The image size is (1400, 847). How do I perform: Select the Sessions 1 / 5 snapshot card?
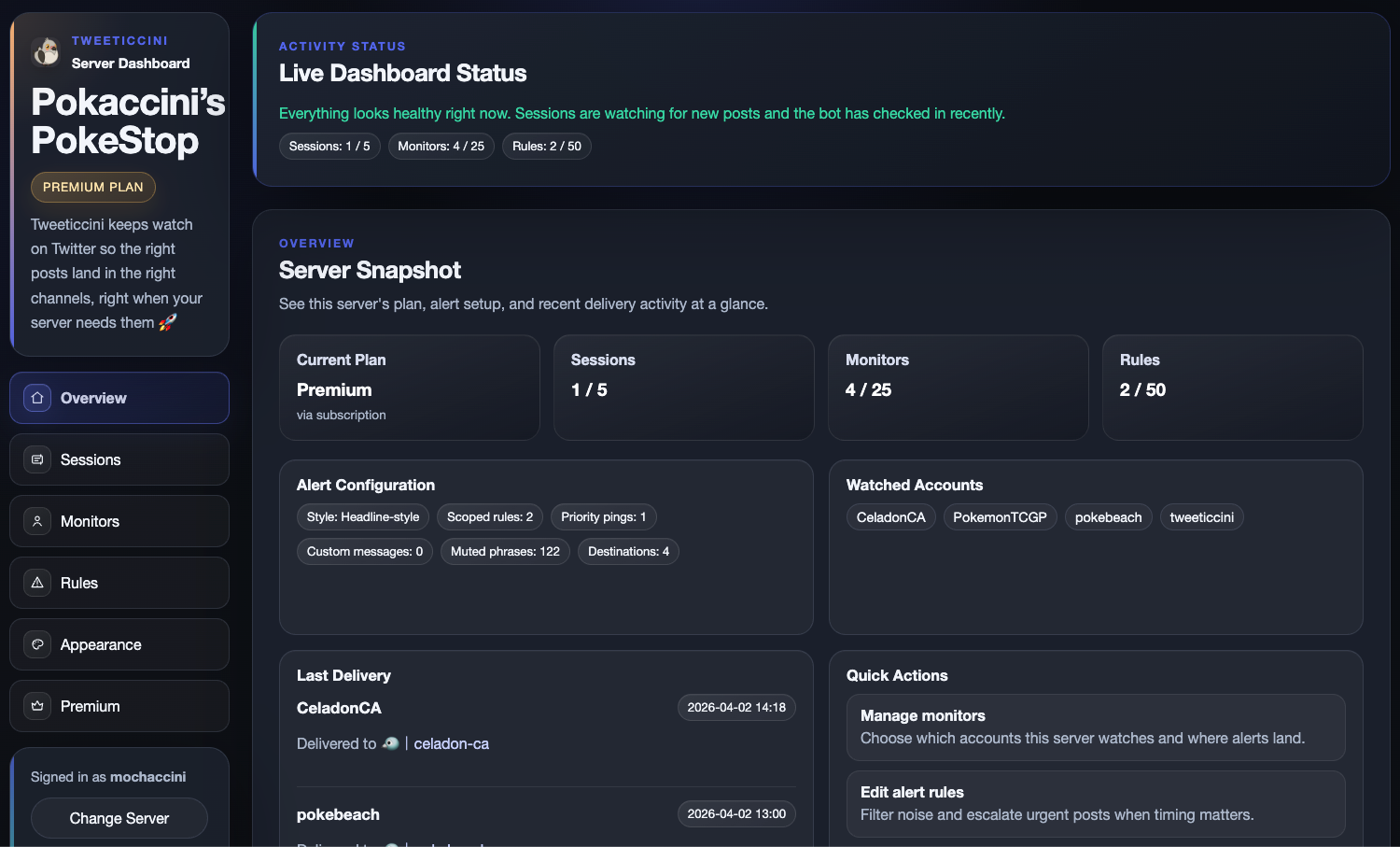684,388
